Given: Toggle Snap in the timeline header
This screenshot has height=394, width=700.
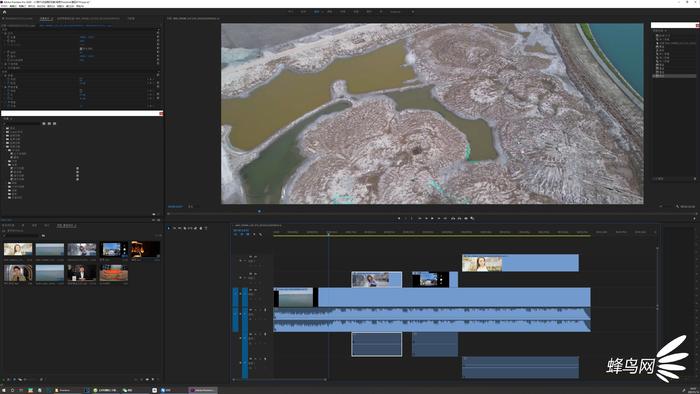Looking at the screenshot, I should 242,234.
